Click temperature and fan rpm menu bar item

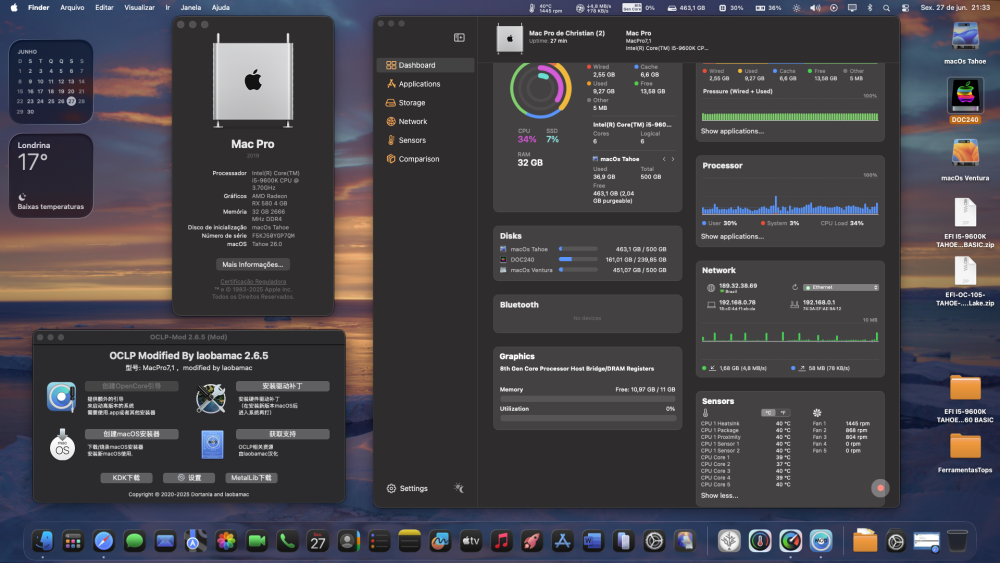click(546, 8)
